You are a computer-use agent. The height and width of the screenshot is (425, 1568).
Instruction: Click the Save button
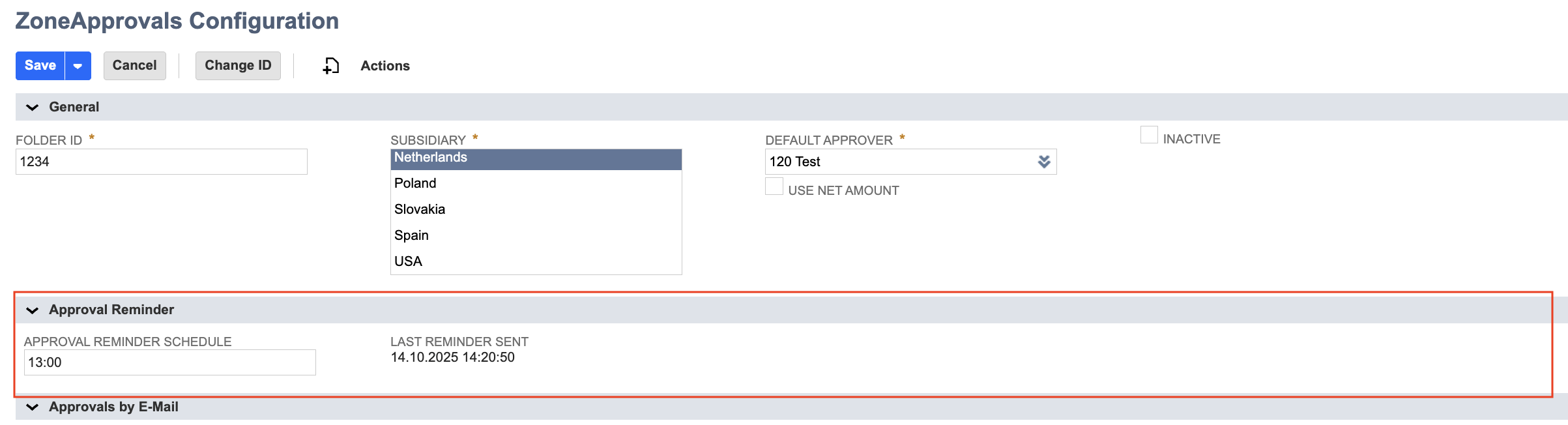[40, 66]
